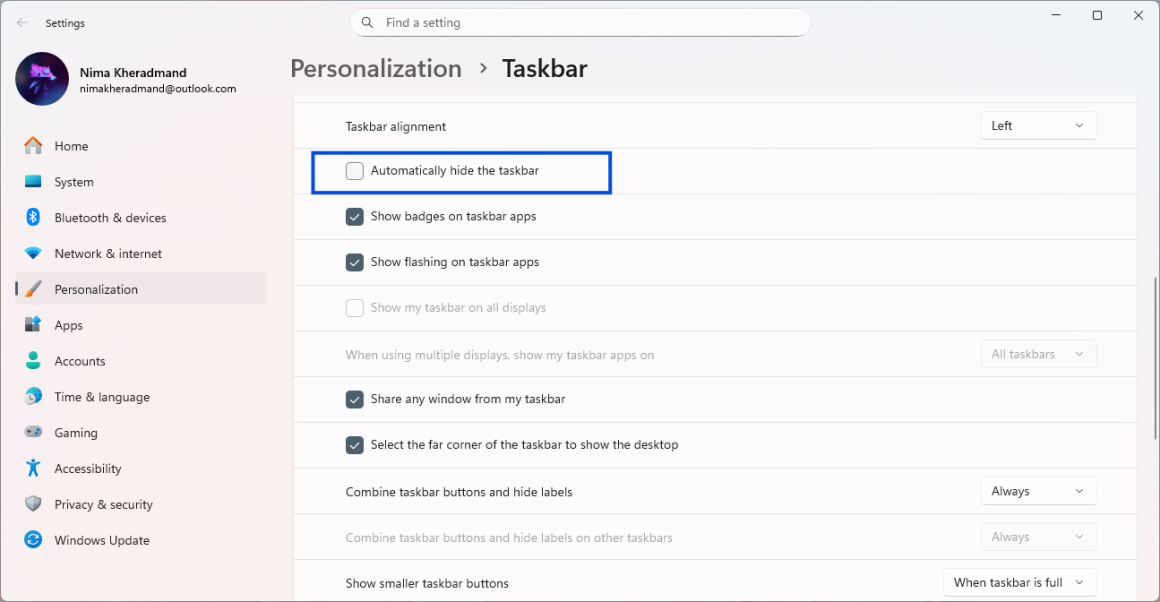Image resolution: width=1160 pixels, height=602 pixels.
Task: Click the Windows Update icon
Action: tap(34, 540)
